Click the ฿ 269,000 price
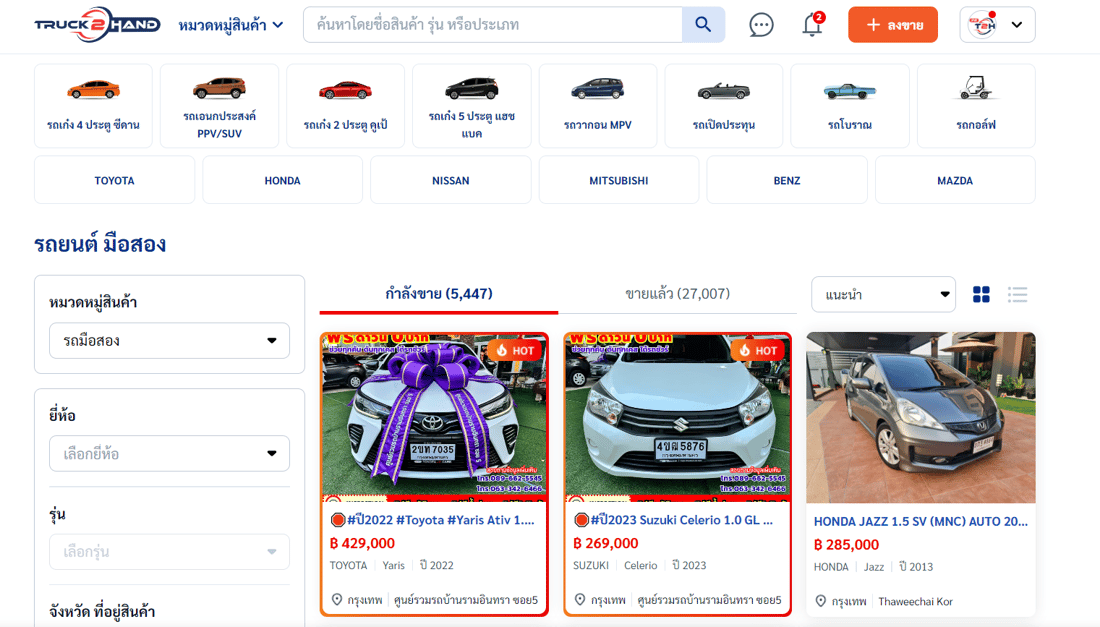Screen dimensions: 1100x627 606,544
